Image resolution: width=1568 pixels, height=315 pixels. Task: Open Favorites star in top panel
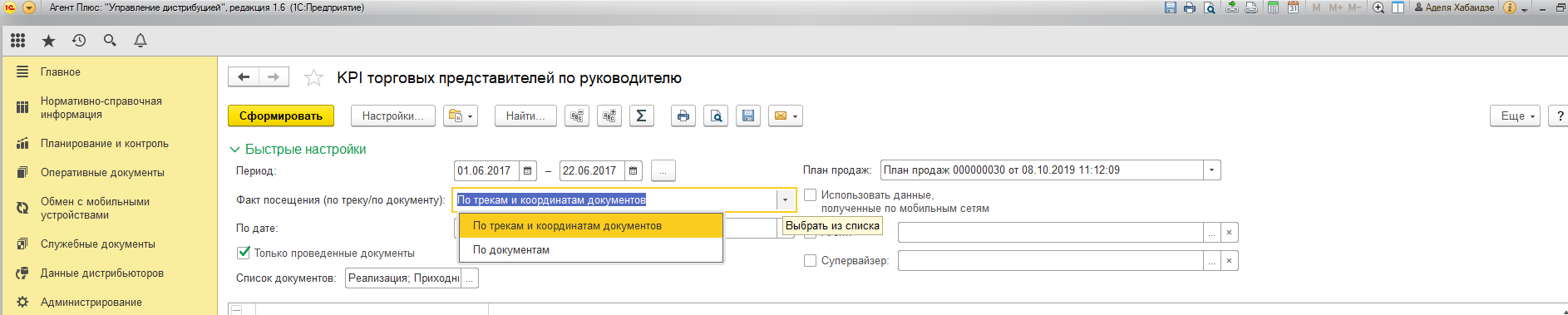coord(48,40)
